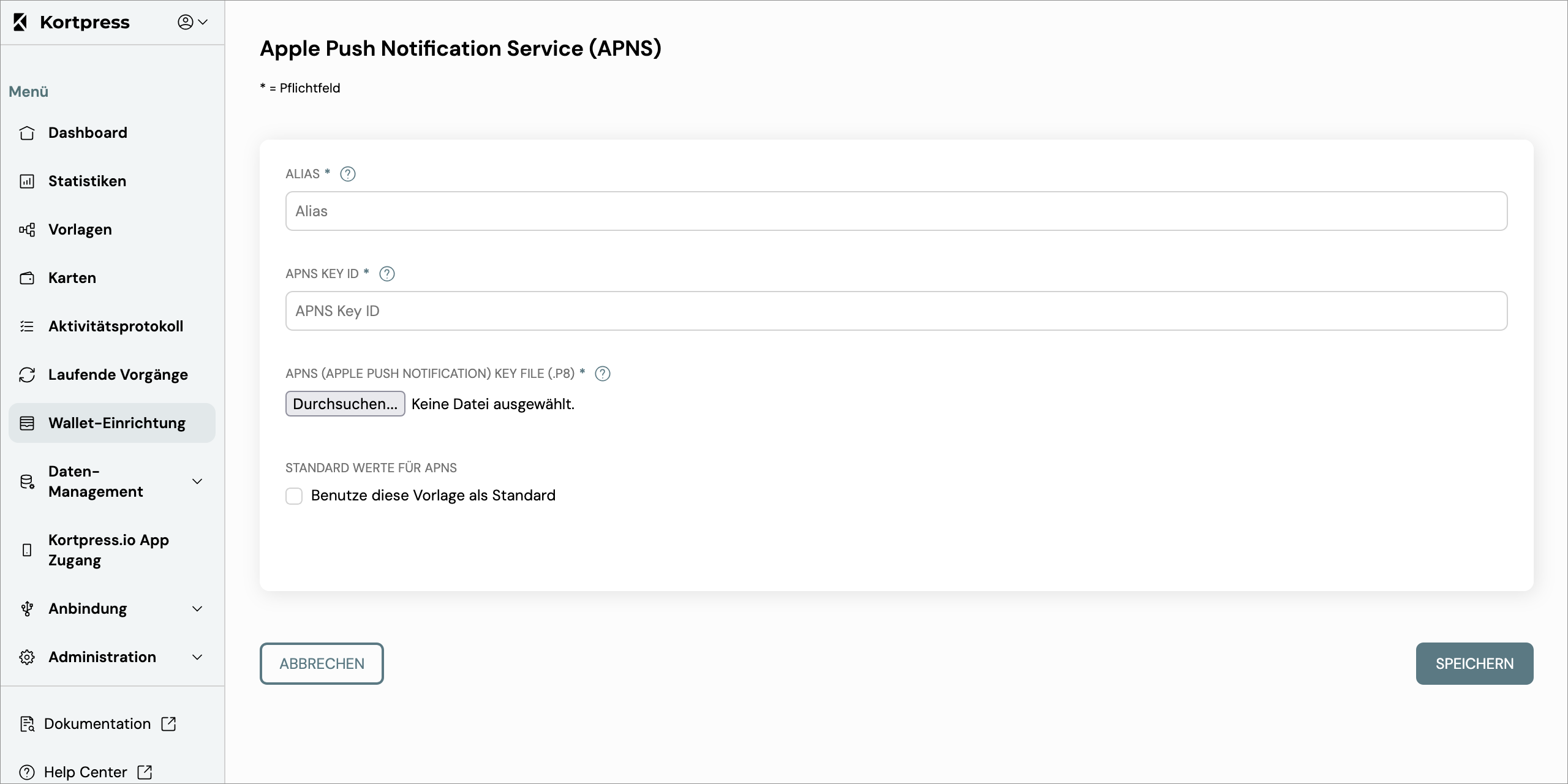The height and width of the screenshot is (784, 1568).
Task: Enable 'Benutze diese Vorlage als Standard' checkbox
Action: pyautogui.click(x=294, y=496)
